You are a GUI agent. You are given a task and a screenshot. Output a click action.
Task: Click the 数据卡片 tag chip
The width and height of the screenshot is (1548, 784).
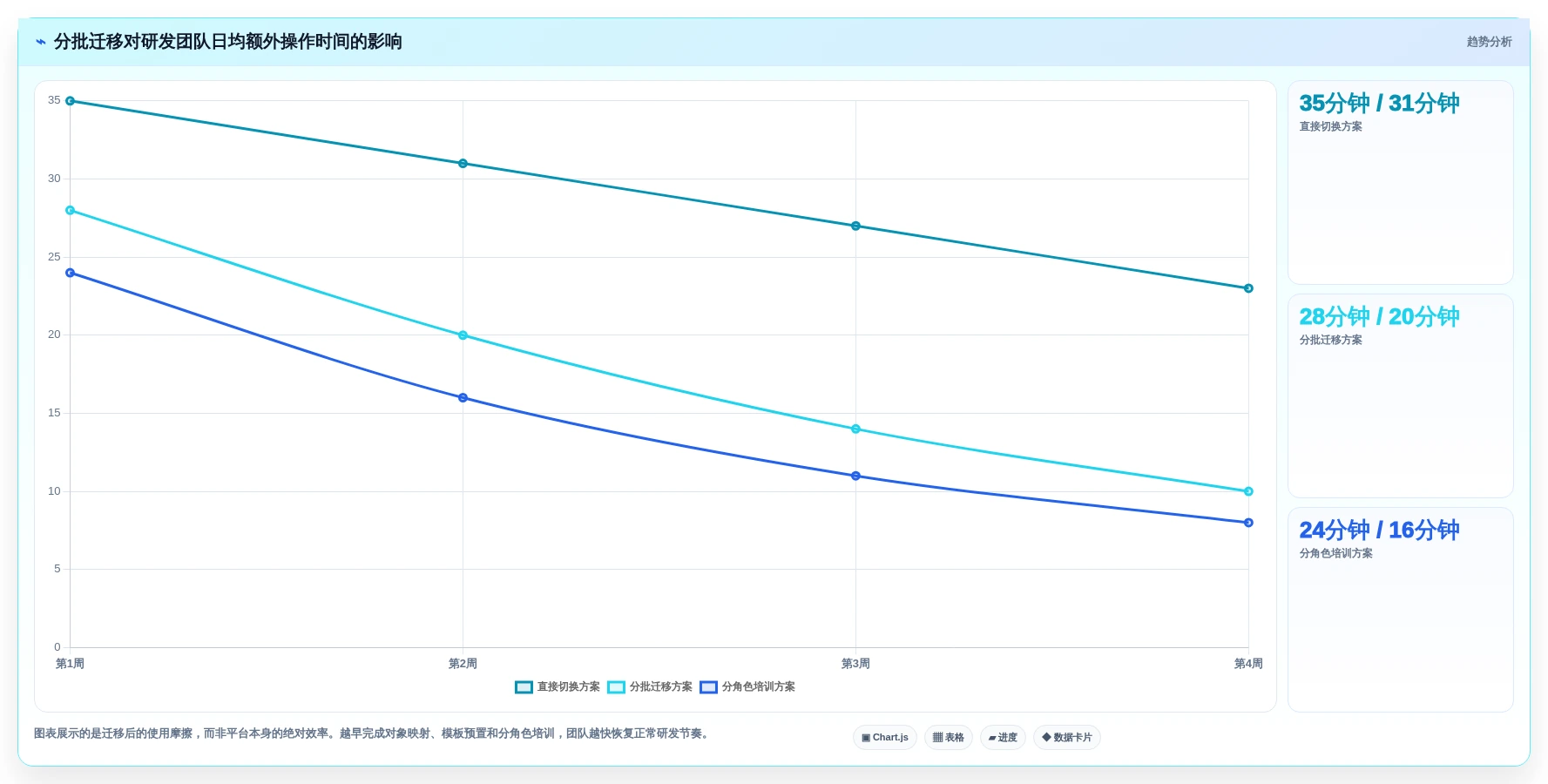(x=1067, y=738)
